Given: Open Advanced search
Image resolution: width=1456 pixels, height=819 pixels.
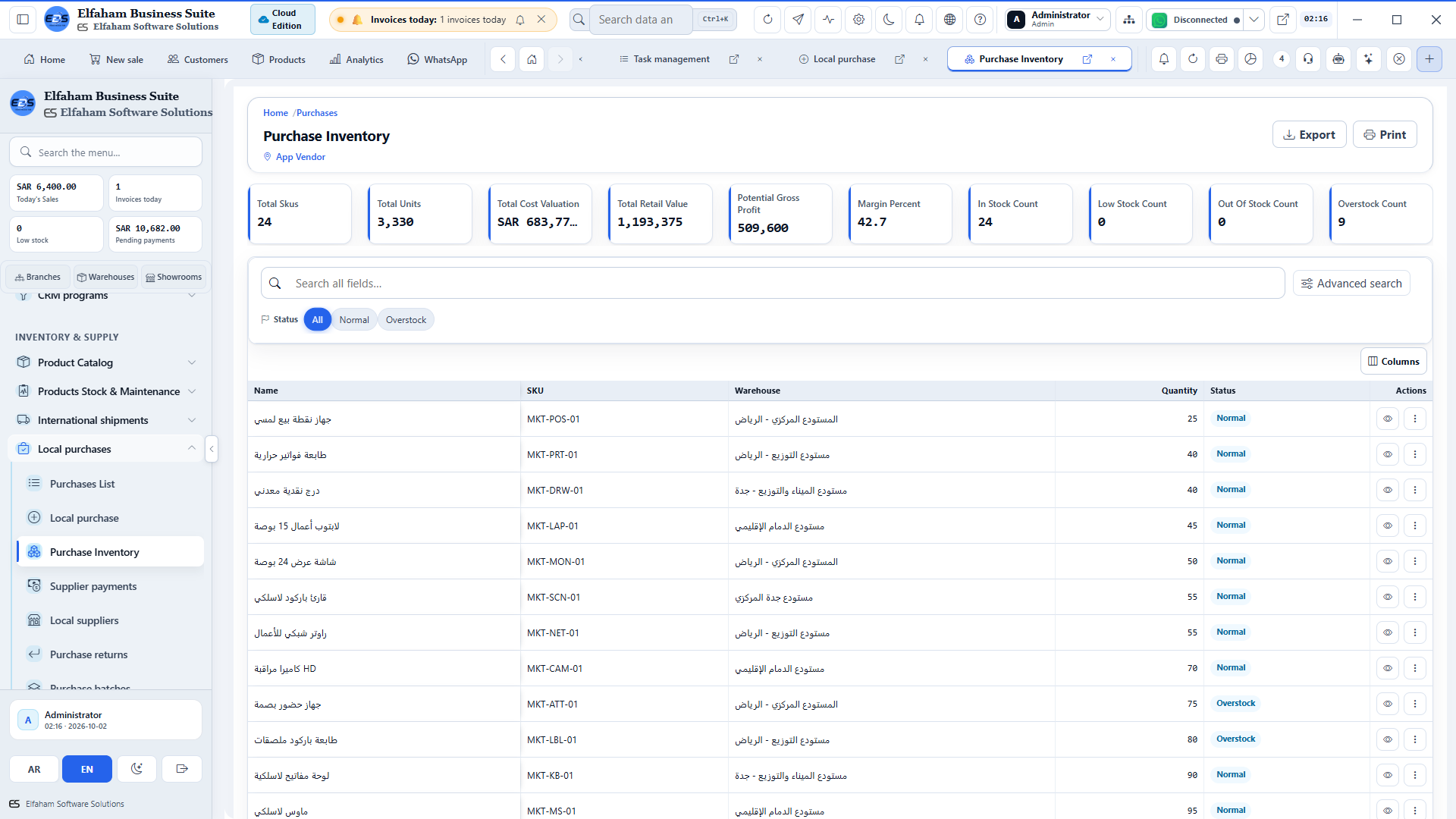Looking at the screenshot, I should (1351, 284).
